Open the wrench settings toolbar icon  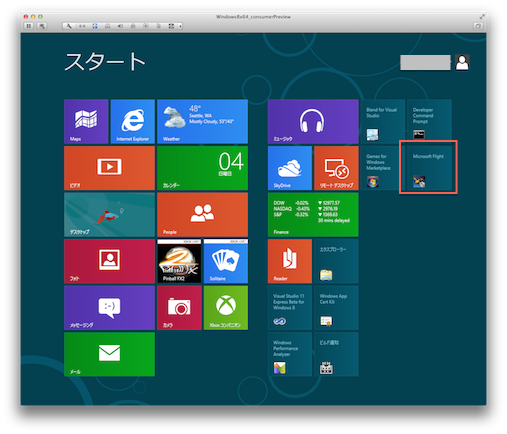point(69,26)
